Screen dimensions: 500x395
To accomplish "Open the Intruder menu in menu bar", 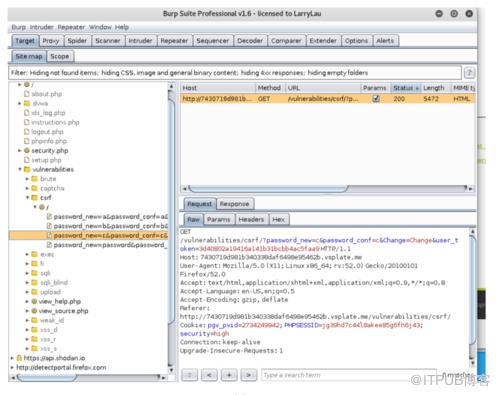I will tap(41, 27).
